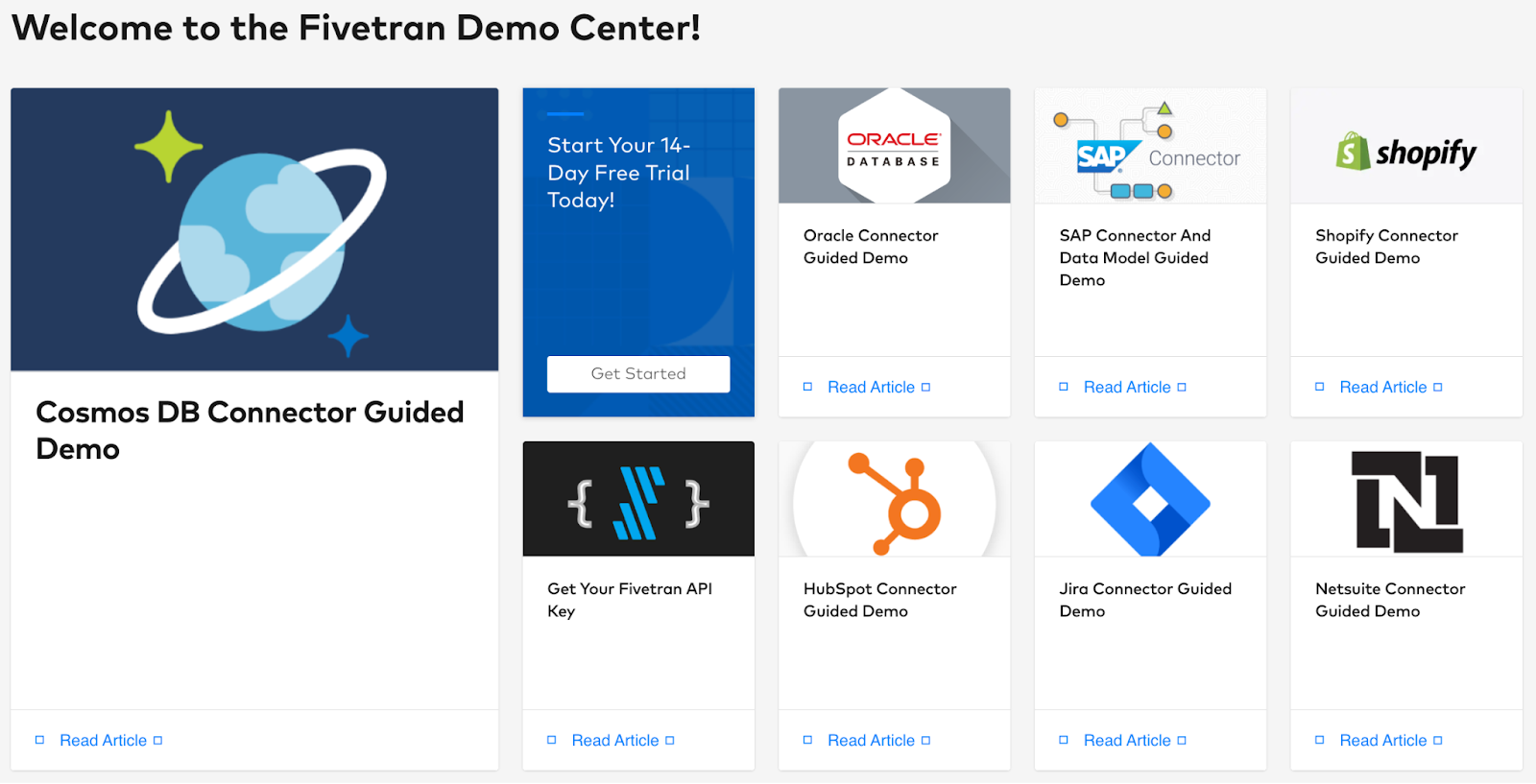The width and height of the screenshot is (1536, 784).
Task: Click the Cosmos DB Connector Guided Demo title
Action: (250, 430)
